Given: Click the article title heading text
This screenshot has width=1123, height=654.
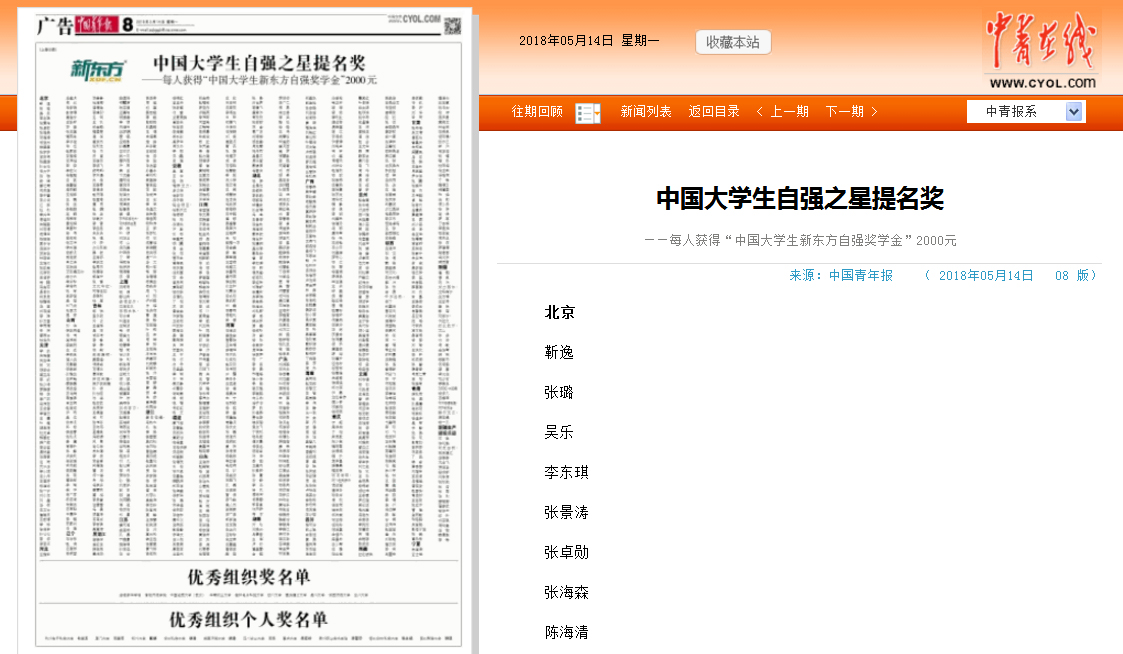Looking at the screenshot, I should coord(800,198).
